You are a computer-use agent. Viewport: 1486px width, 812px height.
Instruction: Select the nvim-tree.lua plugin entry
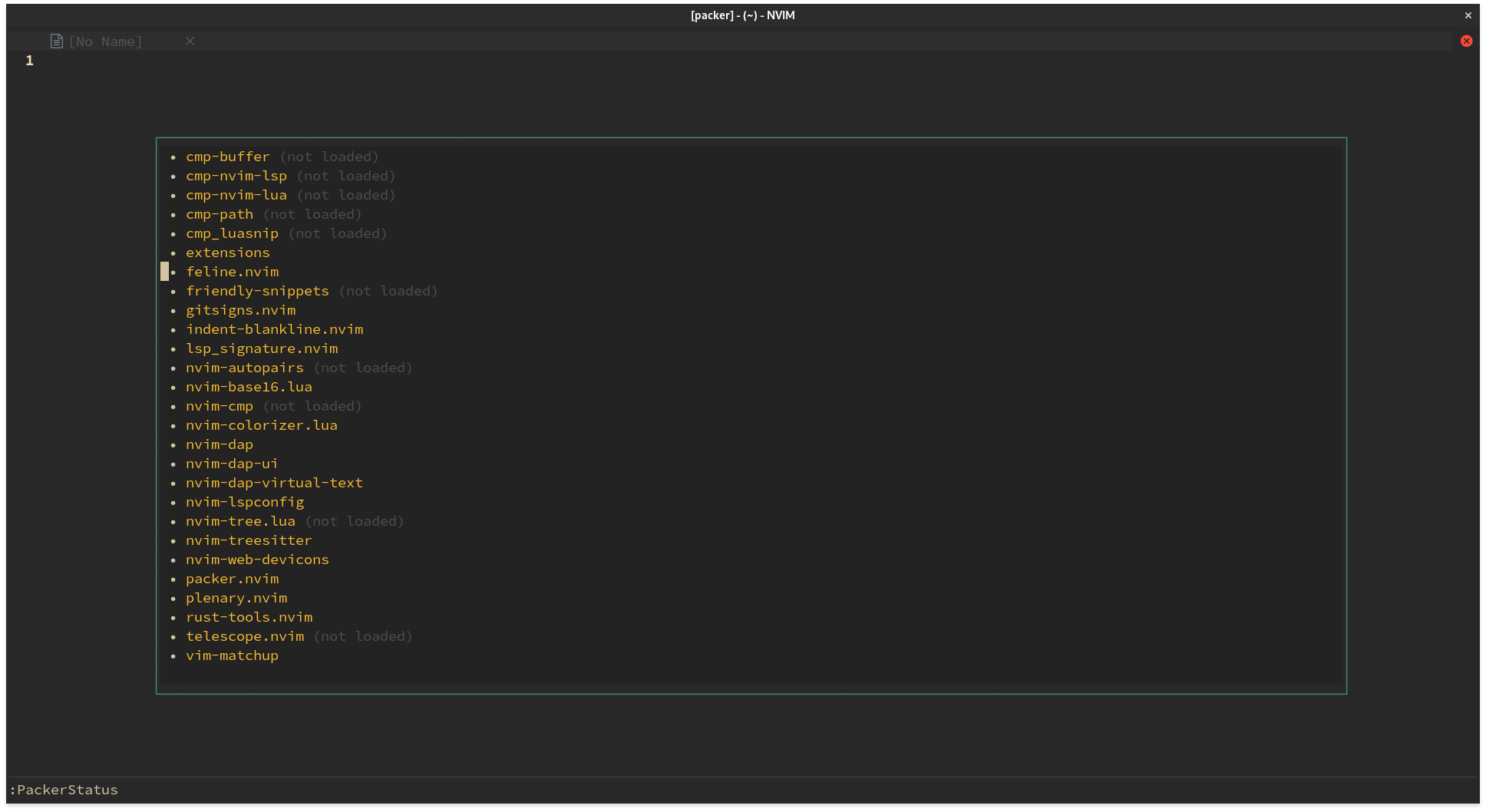click(240, 521)
